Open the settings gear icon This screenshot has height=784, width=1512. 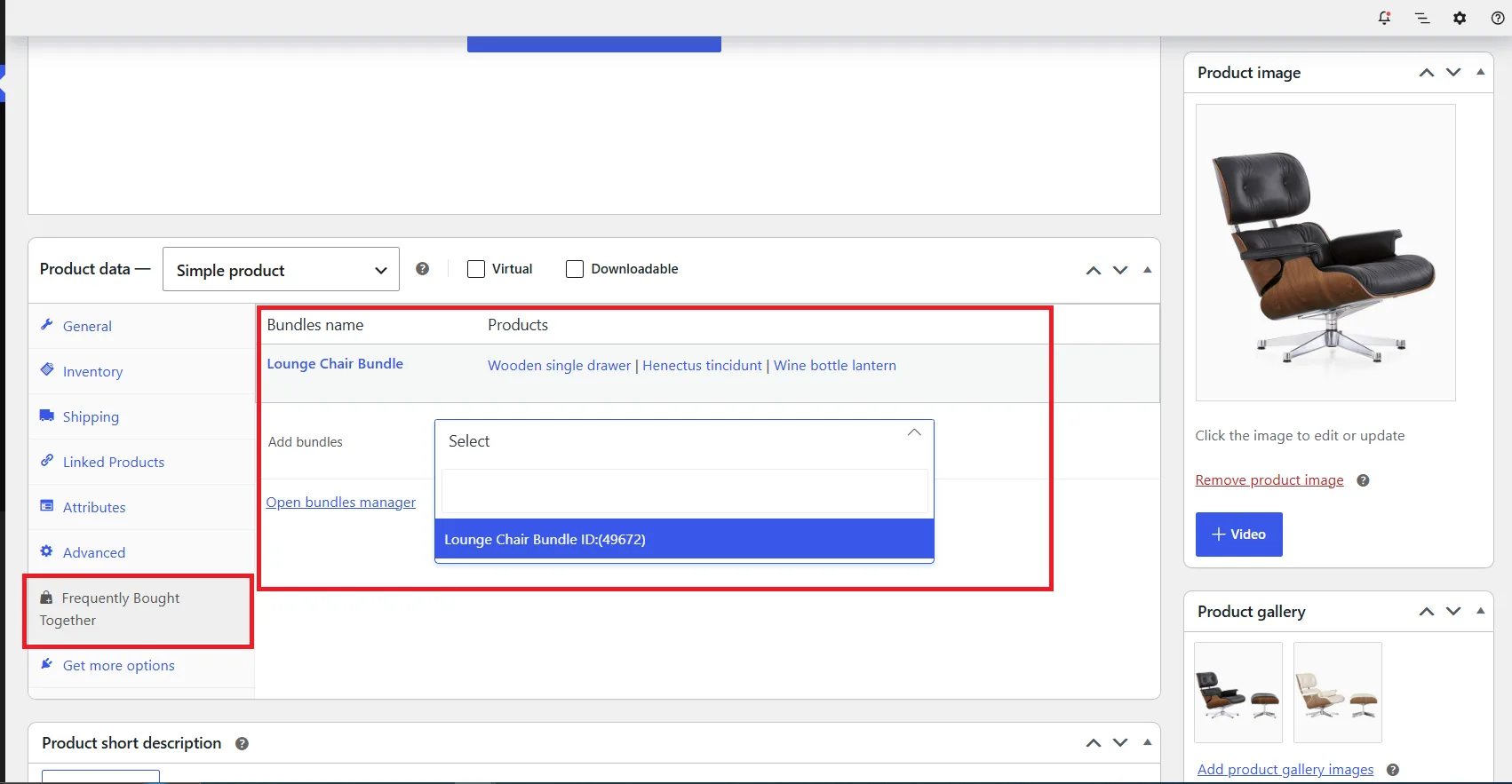pos(1460,18)
